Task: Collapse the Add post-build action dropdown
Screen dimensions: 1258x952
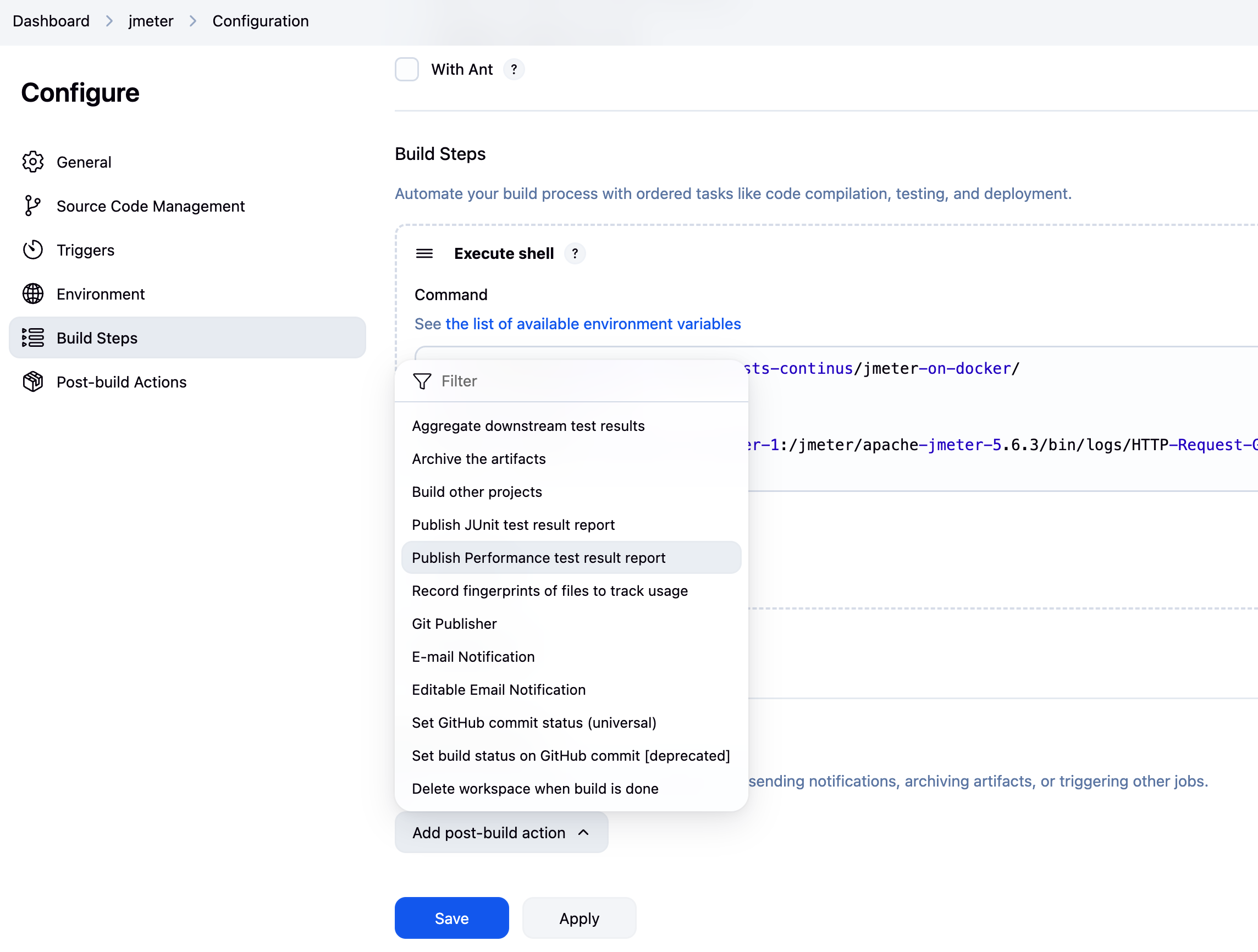Action: pos(500,832)
